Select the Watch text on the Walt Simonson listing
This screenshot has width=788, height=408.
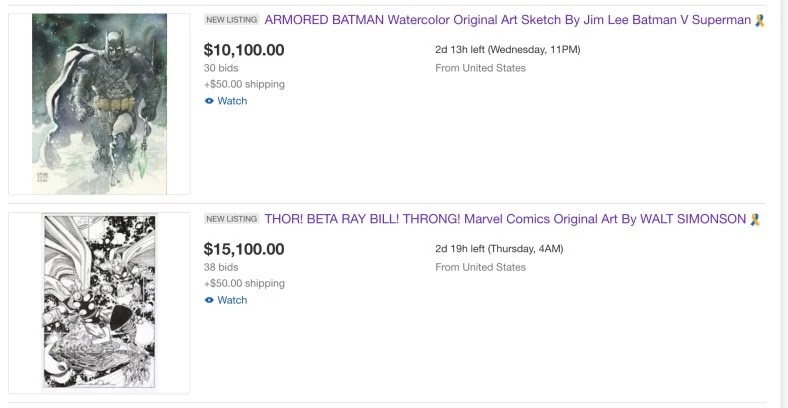tap(232, 300)
